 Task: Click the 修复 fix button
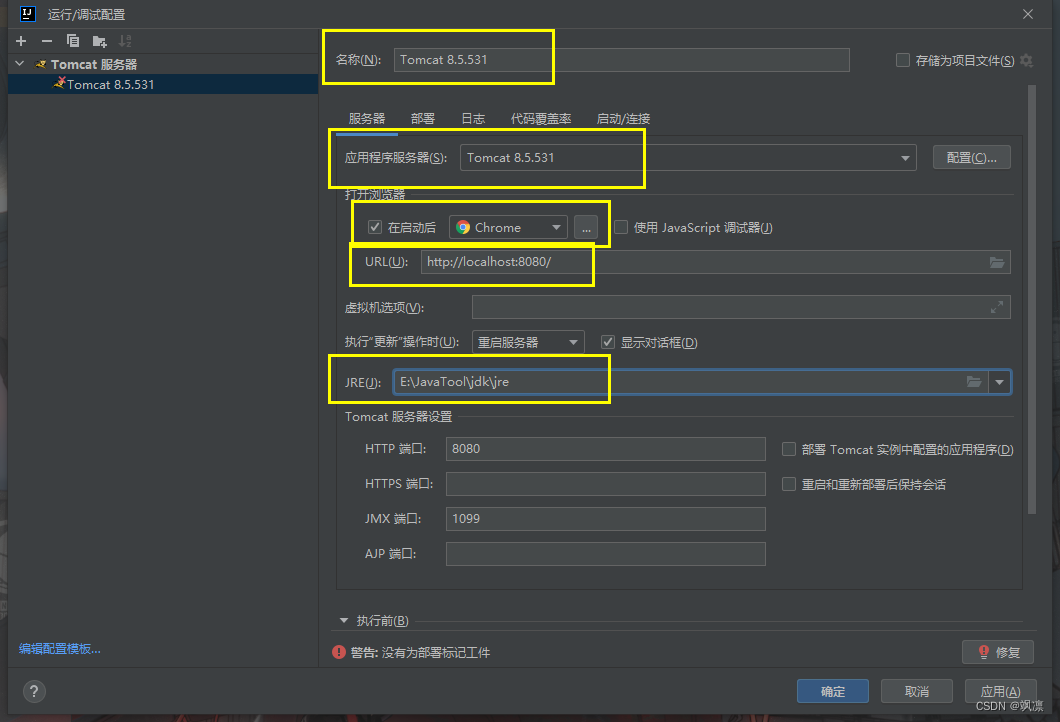(998, 652)
